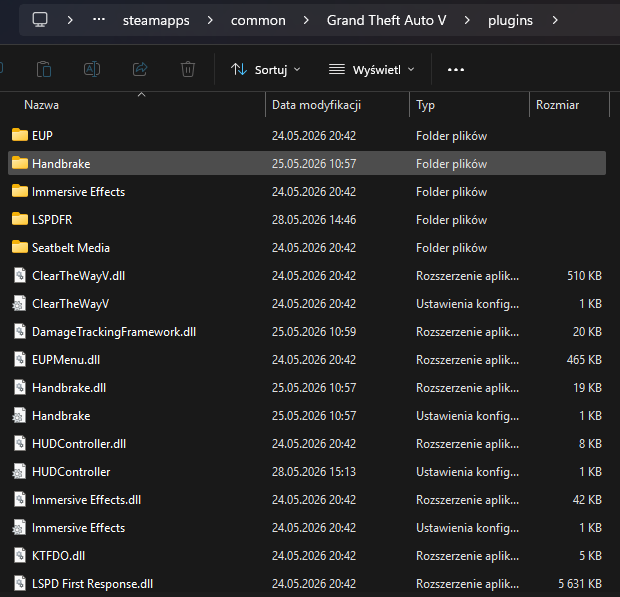Select the Seatbelt Media folder icon

[20, 247]
